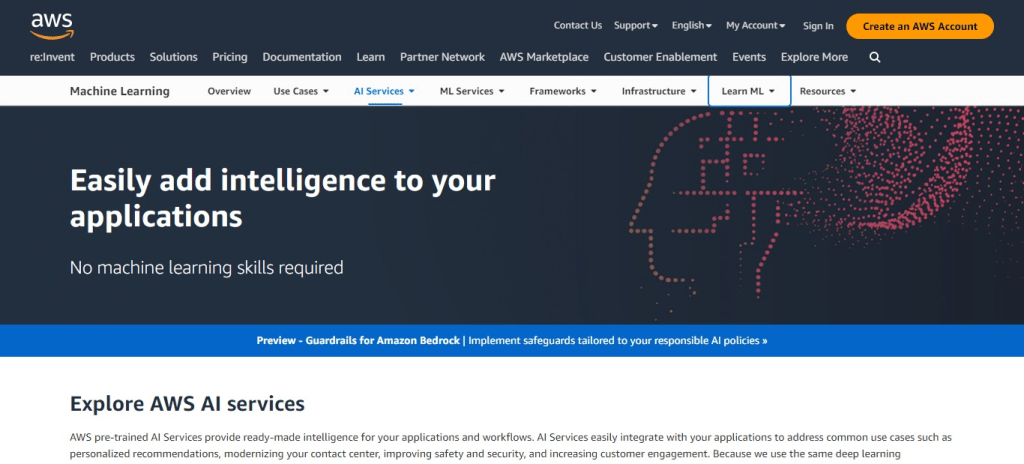Open Partner Network menu

point(443,57)
